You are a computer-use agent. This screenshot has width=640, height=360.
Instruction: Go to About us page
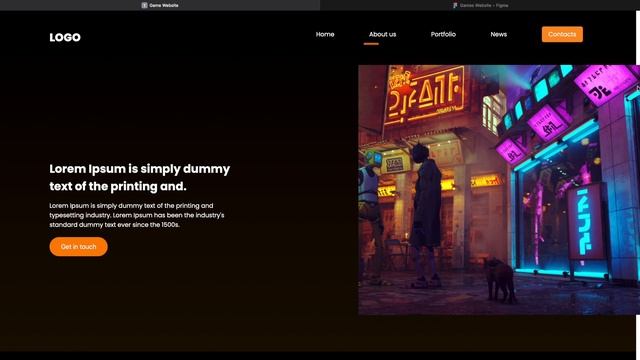pyautogui.click(x=382, y=34)
